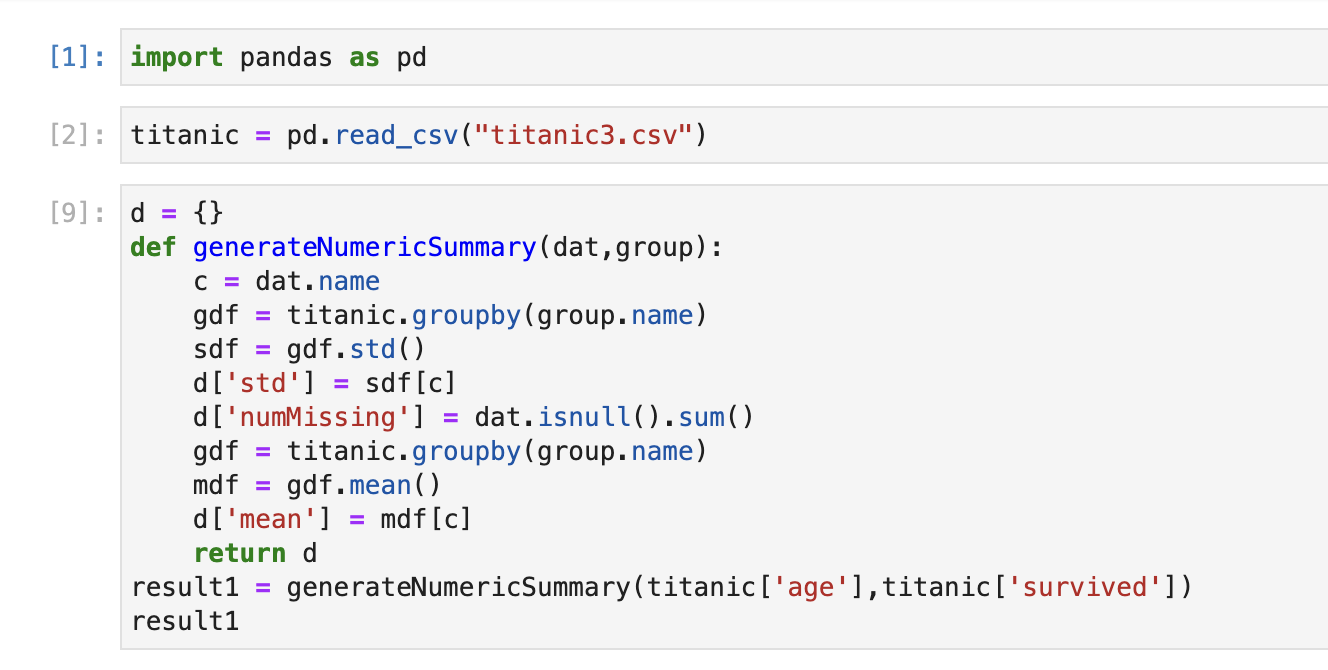Screen dimensions: 1328x670
Task: Select the cell prompt labeled [2]:
Action: (x=77, y=135)
